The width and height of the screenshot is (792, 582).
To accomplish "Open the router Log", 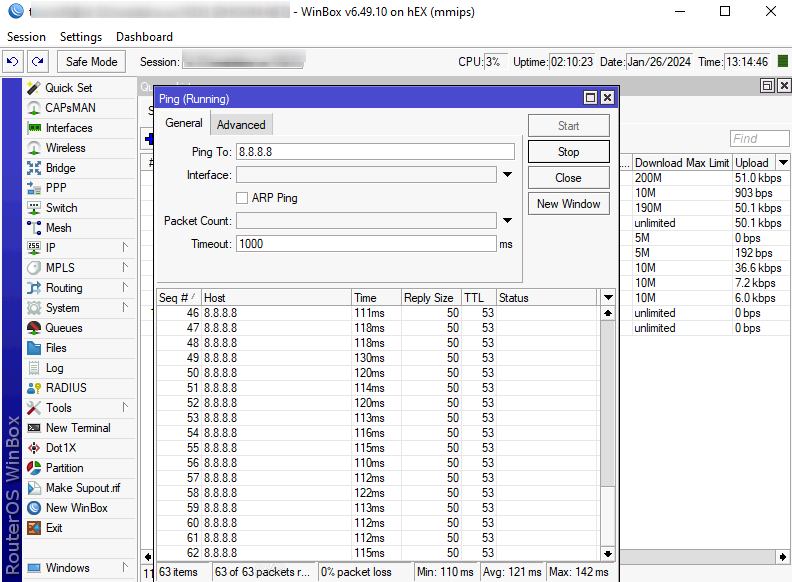I will [x=54, y=368].
